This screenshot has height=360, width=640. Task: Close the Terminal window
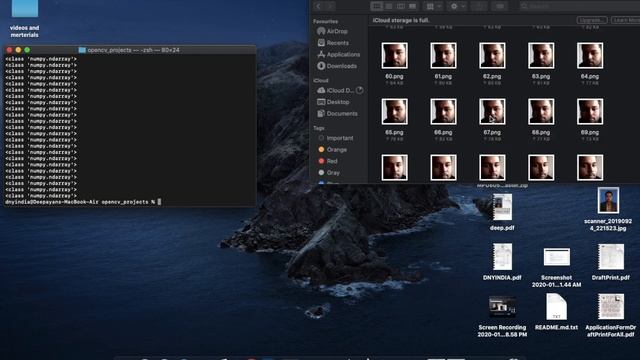(9, 50)
